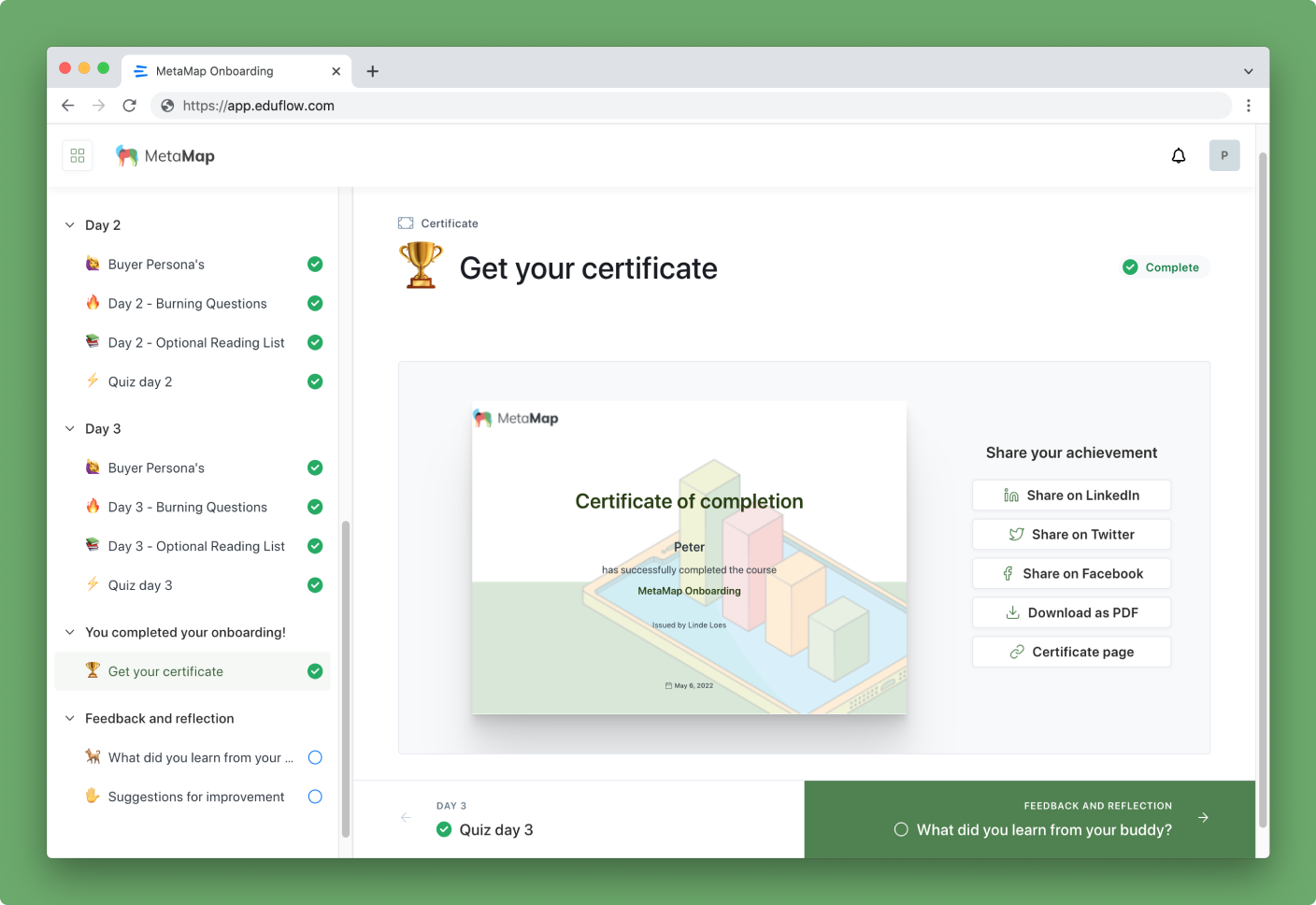The width and height of the screenshot is (1316, 905).
Task: Click the Day 3 Buyer Persona's icon
Action: click(x=93, y=467)
